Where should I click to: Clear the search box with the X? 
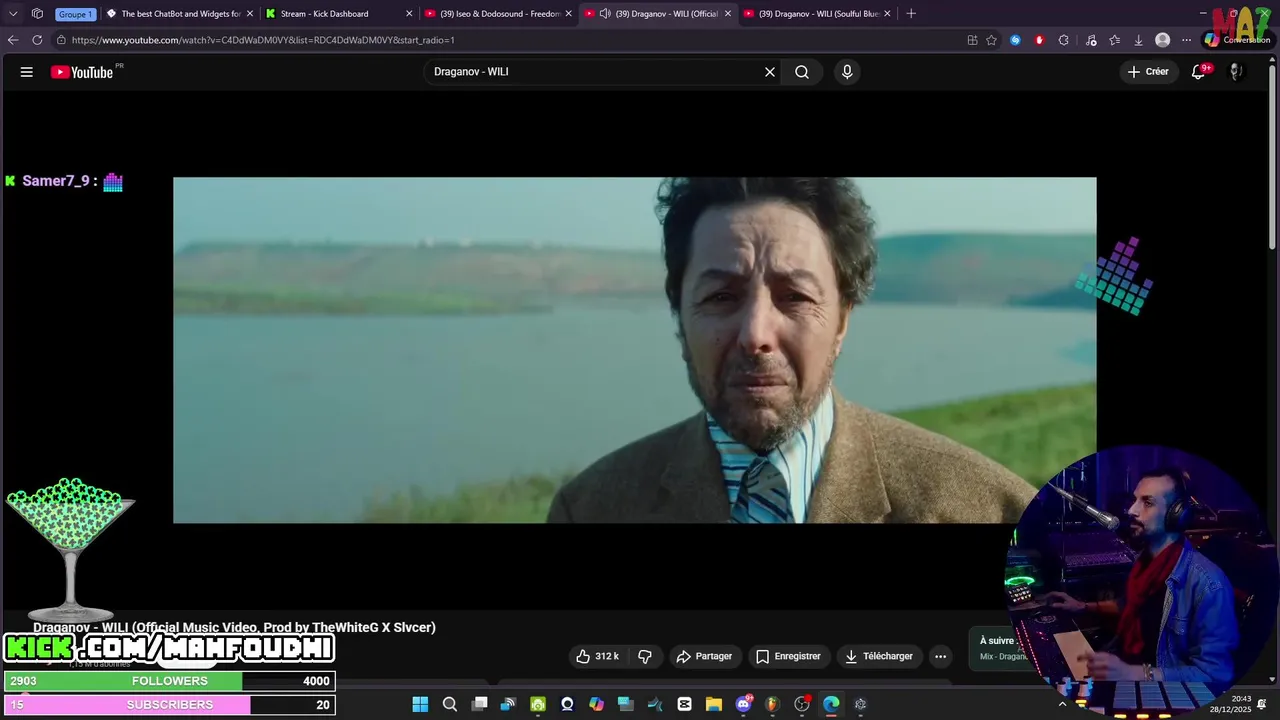point(770,72)
